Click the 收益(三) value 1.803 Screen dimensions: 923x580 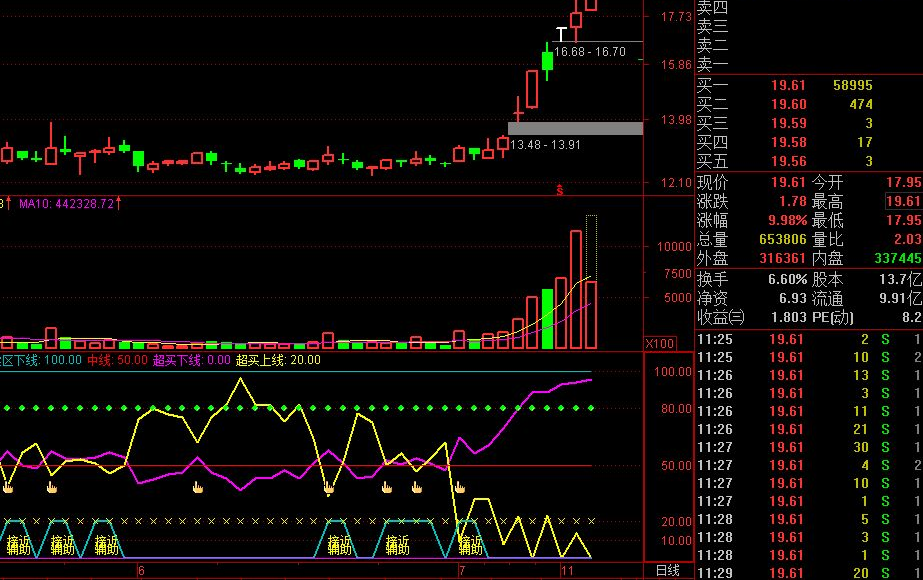click(789, 317)
